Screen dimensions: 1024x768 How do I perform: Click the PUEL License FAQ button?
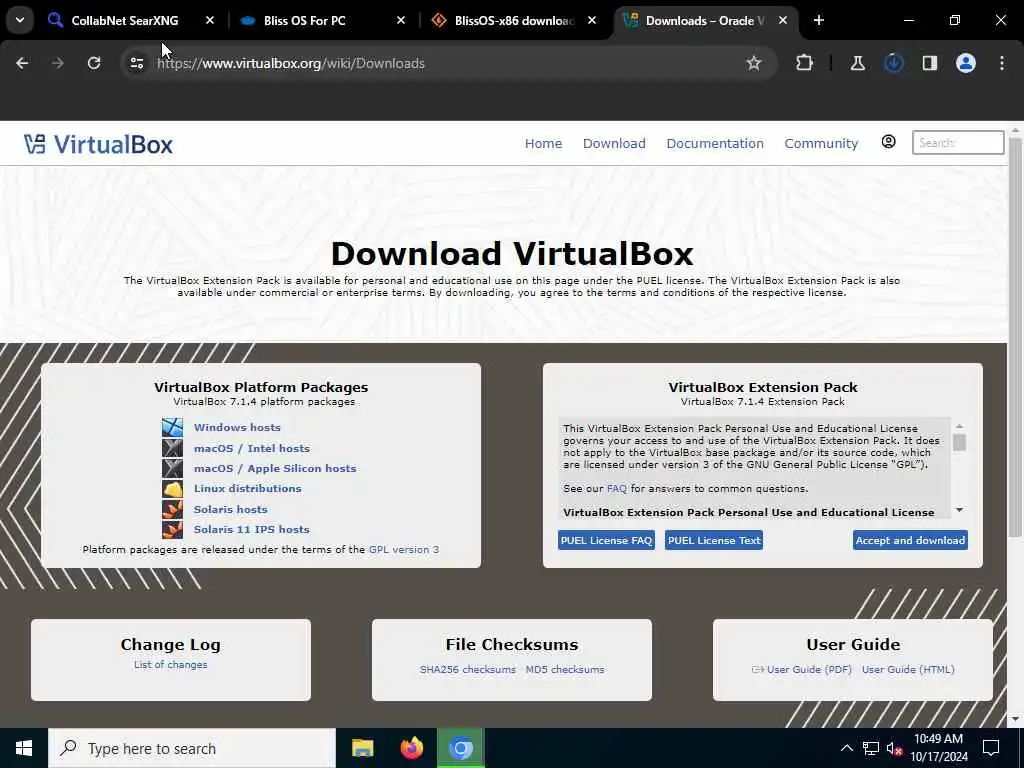pyautogui.click(x=606, y=540)
